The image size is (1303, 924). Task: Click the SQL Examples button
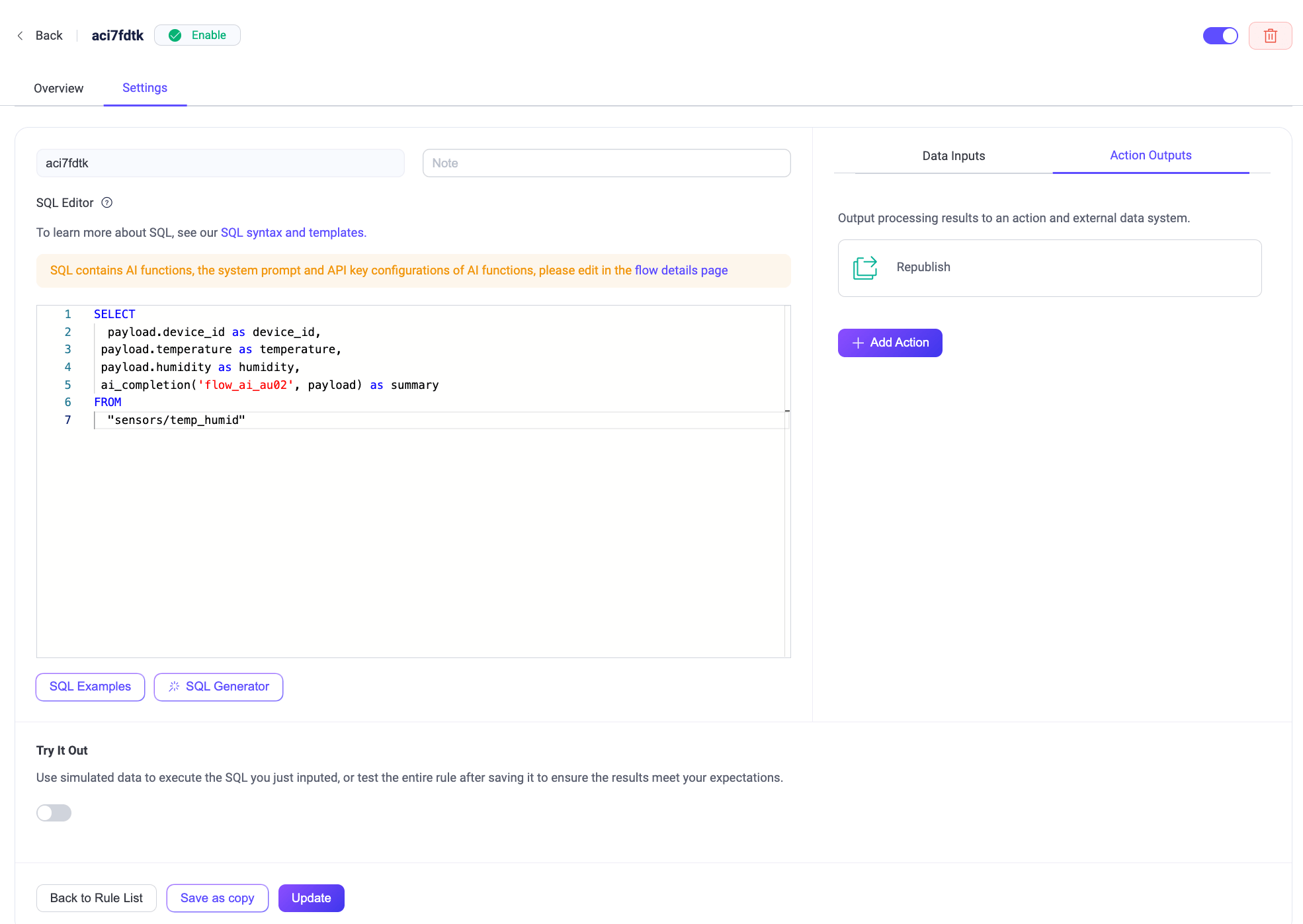[x=90, y=687]
